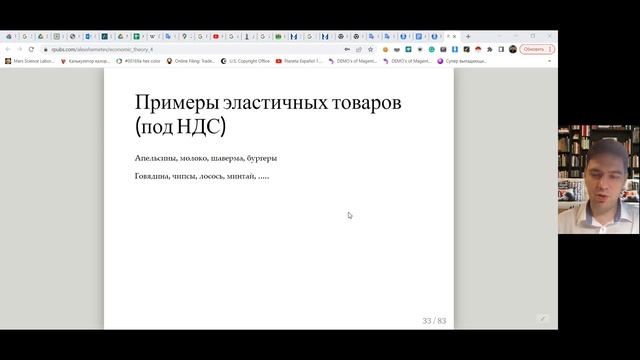Switch to the Wikipedia W tab
640x360 pixels.
coord(152,36)
